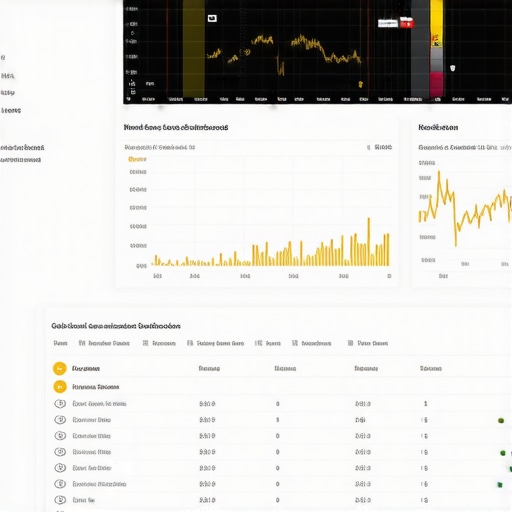Click the orange legend label above the bar chart

(137, 159)
